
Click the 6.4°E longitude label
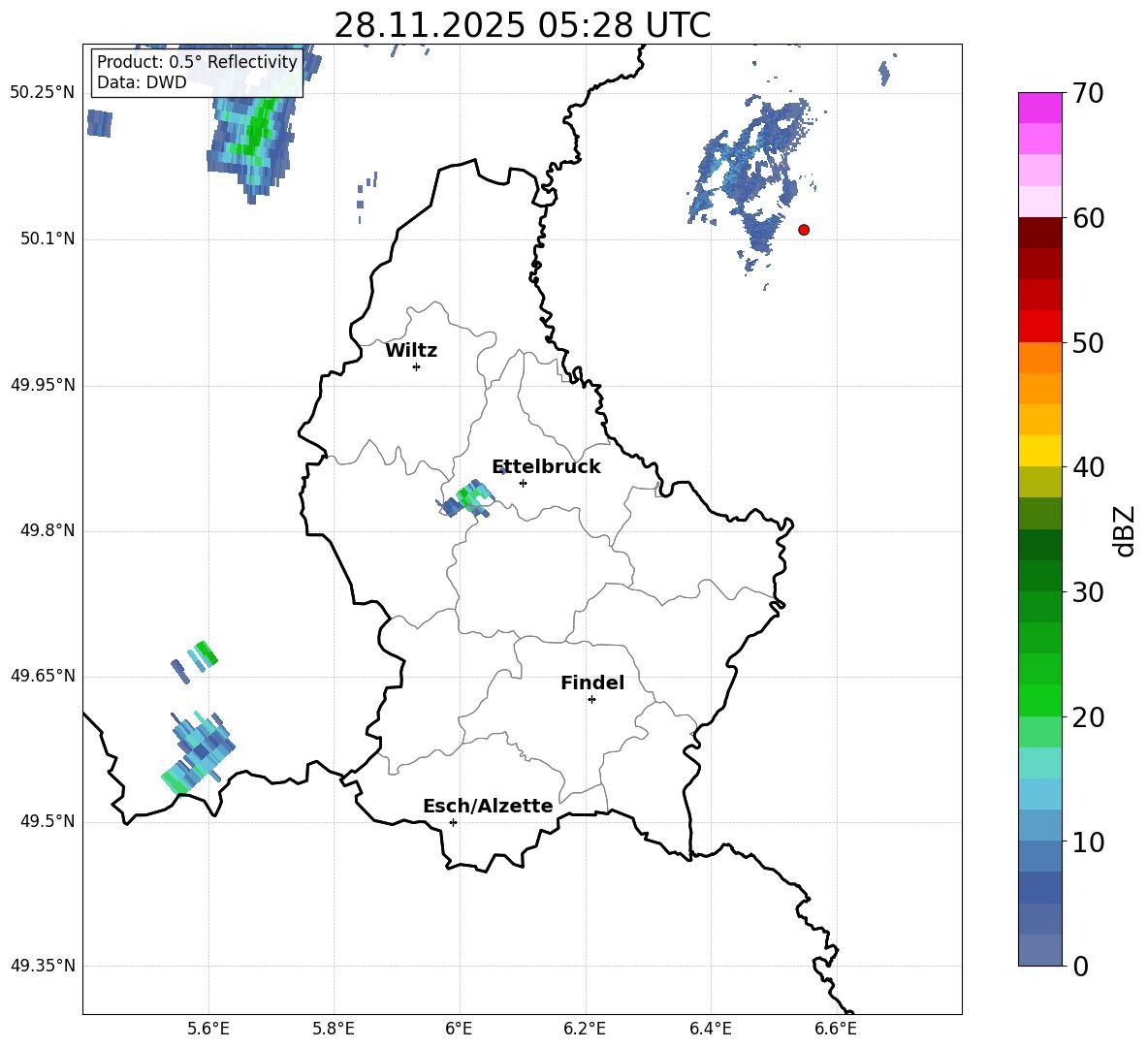[710, 1029]
